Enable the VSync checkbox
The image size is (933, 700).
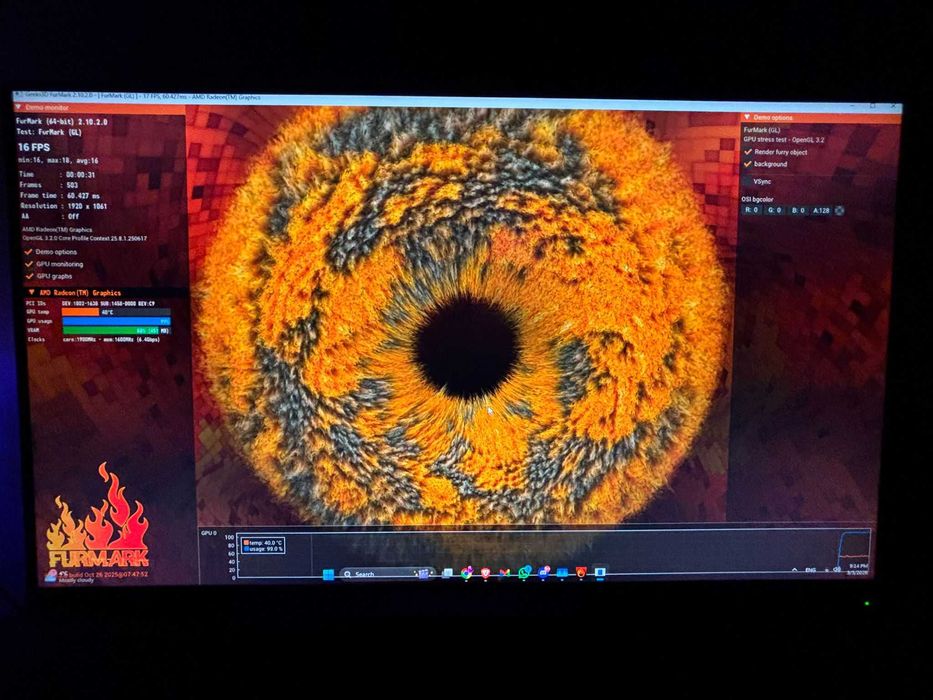point(748,182)
